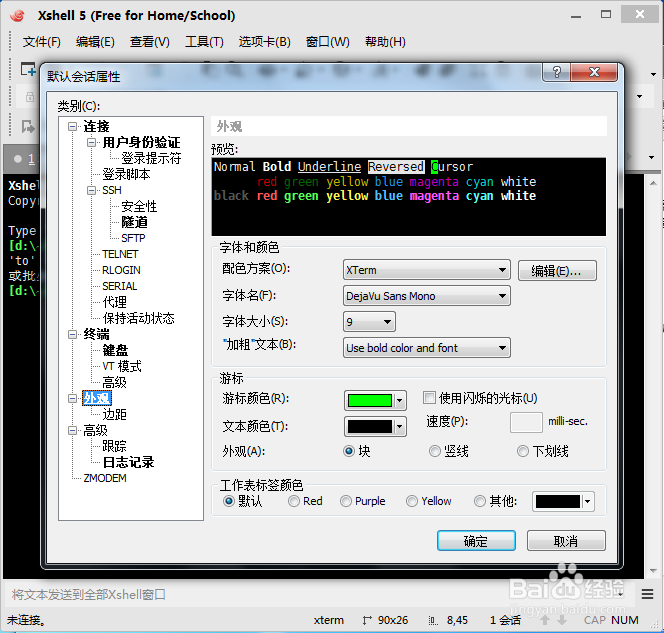664x633 pixels.
Task: Select Red tab color radio
Action: 294,501
